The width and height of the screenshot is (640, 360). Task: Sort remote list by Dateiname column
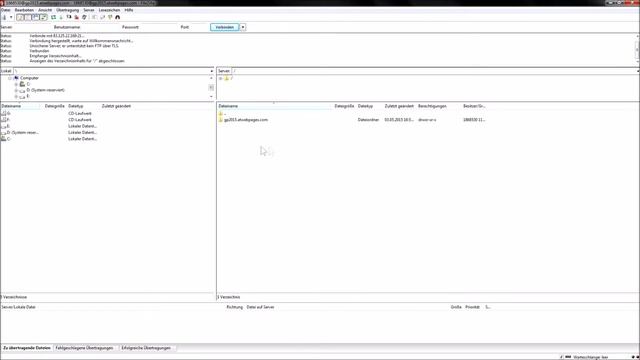pyautogui.click(x=275, y=106)
